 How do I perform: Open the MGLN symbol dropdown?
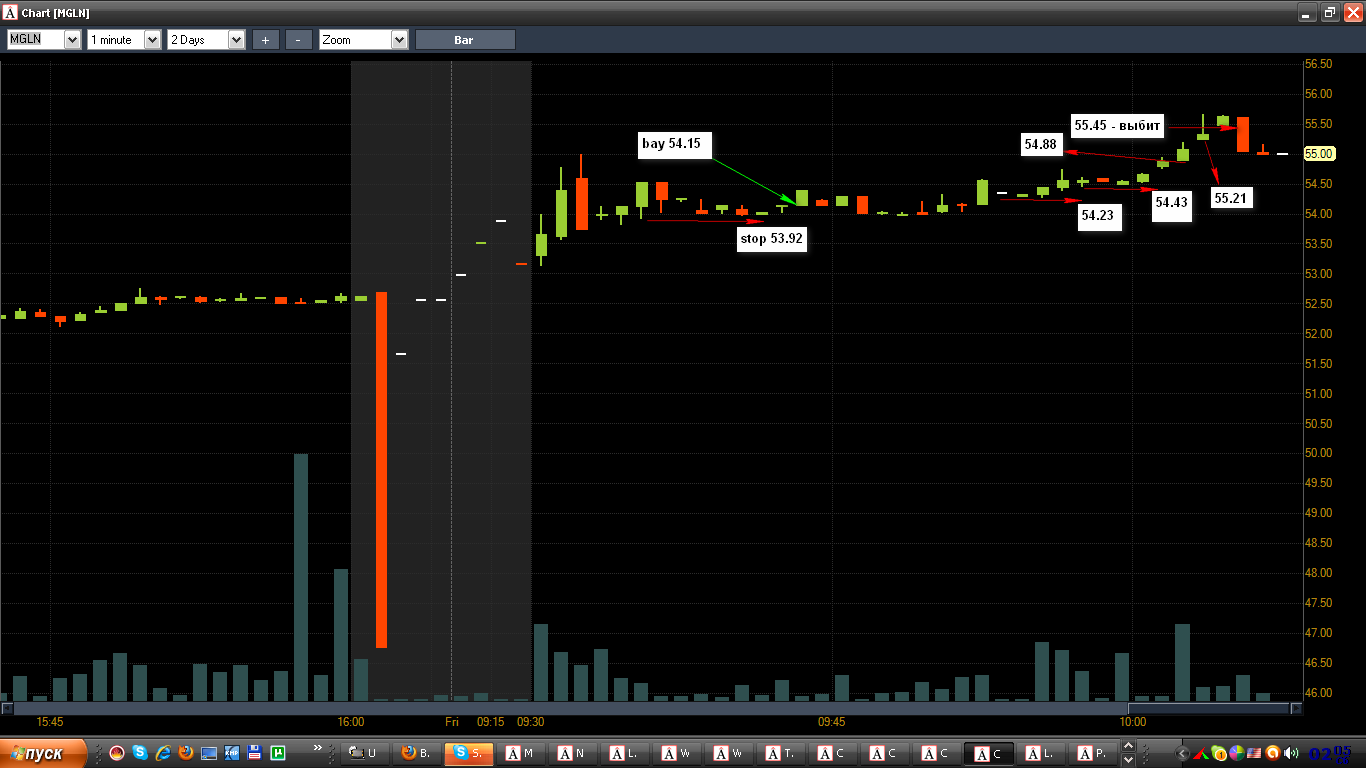[44, 40]
